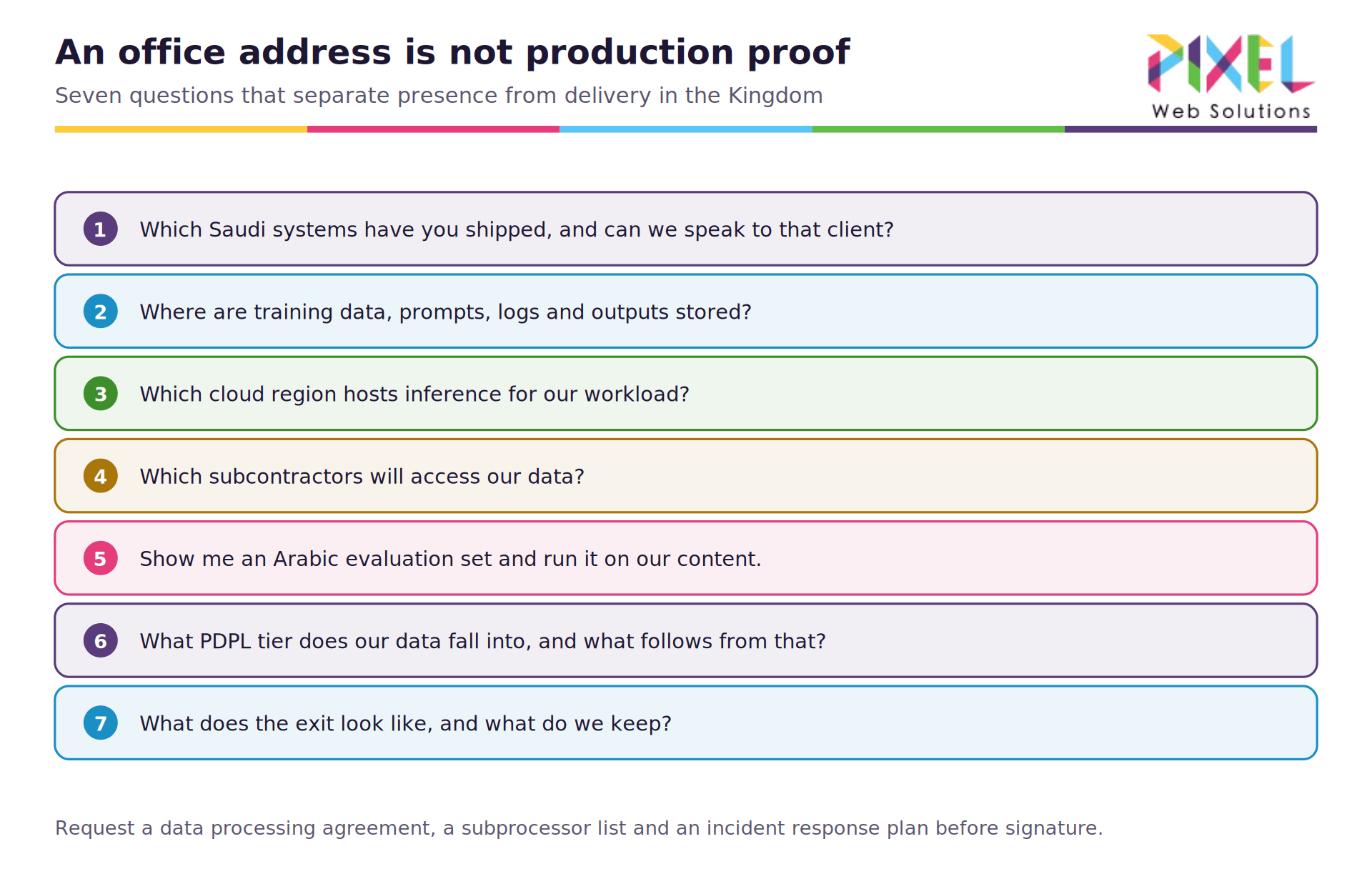Viewport: 1372px width, 869px height.
Task: Click the purple number 6 circle badge
Action: (x=101, y=640)
